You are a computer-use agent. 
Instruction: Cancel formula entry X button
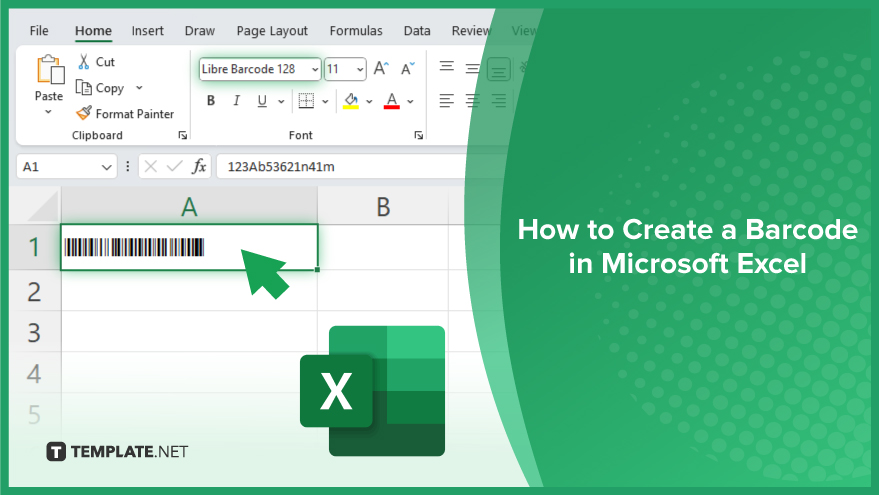coord(150,166)
